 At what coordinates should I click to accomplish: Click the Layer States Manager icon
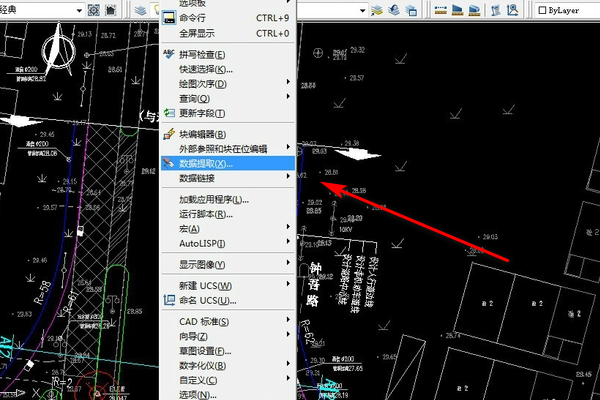(x=411, y=10)
